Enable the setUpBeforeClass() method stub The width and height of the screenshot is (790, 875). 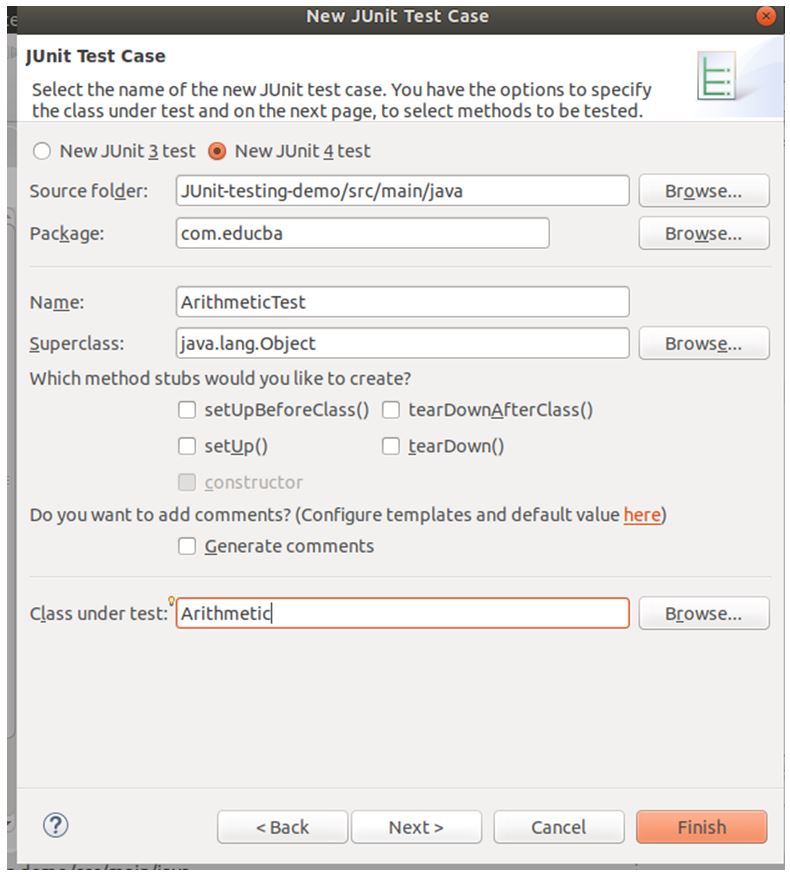click(186, 410)
